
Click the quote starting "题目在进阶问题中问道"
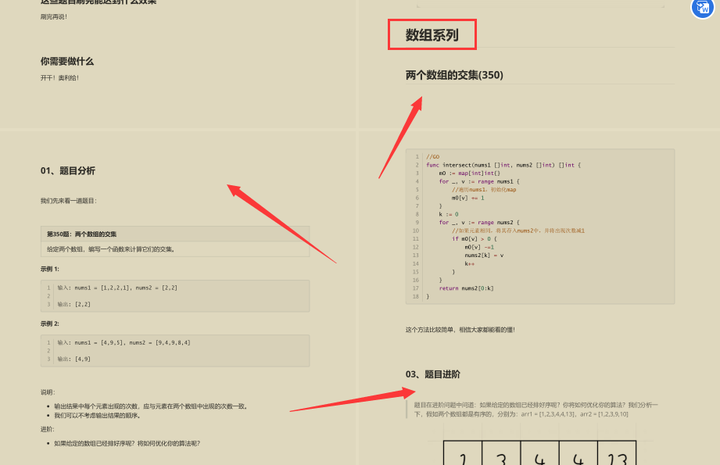535,409
